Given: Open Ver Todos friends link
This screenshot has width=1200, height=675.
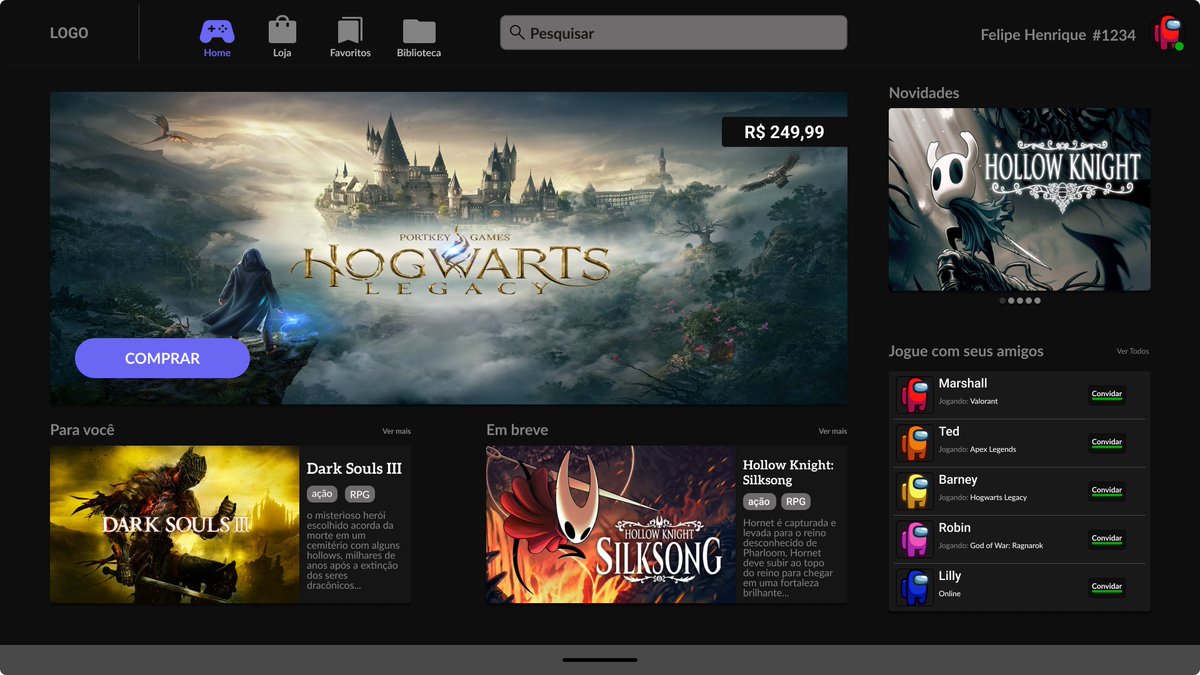Looking at the screenshot, I should (x=1133, y=351).
